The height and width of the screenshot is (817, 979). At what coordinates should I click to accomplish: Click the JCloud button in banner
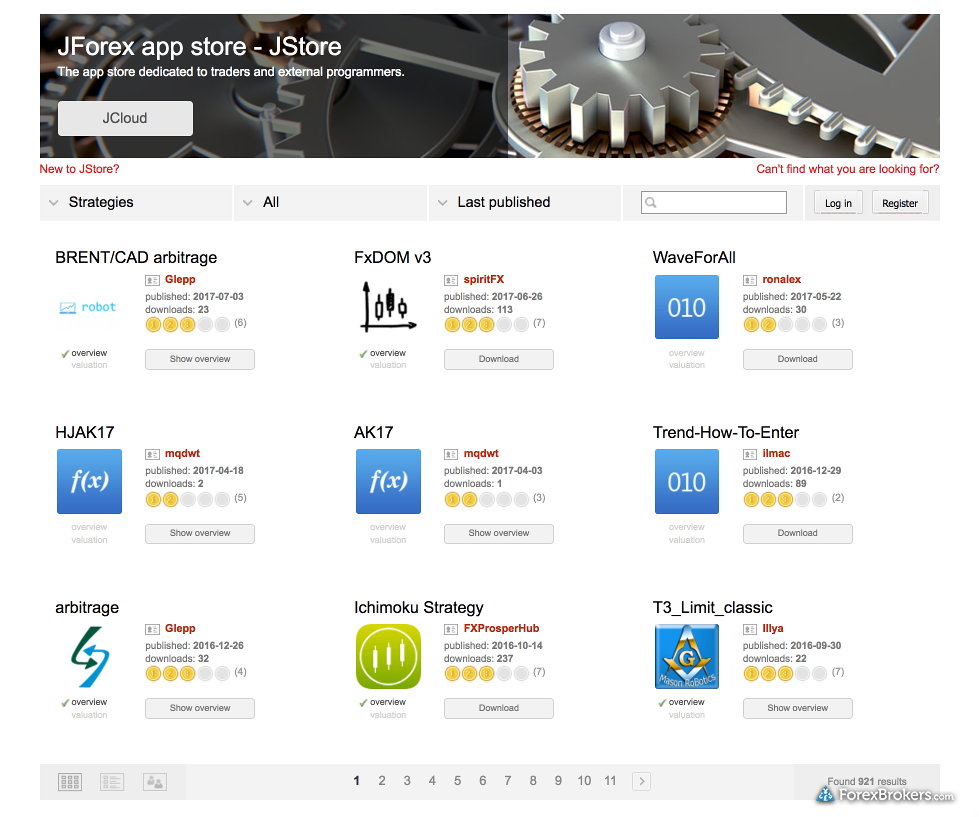(125, 118)
